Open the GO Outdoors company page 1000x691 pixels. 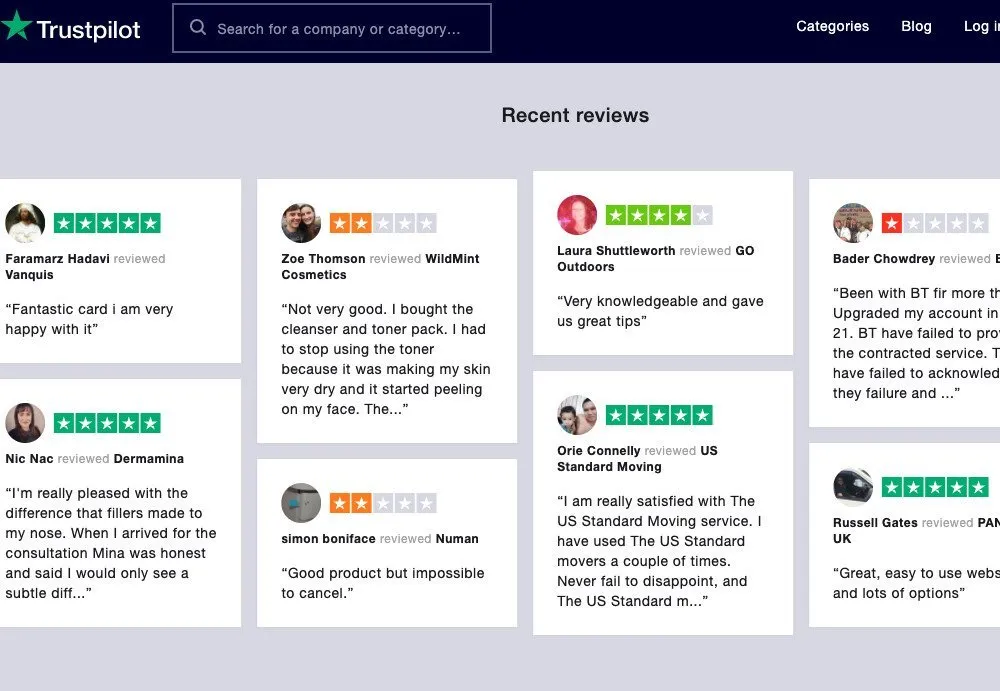746,251
